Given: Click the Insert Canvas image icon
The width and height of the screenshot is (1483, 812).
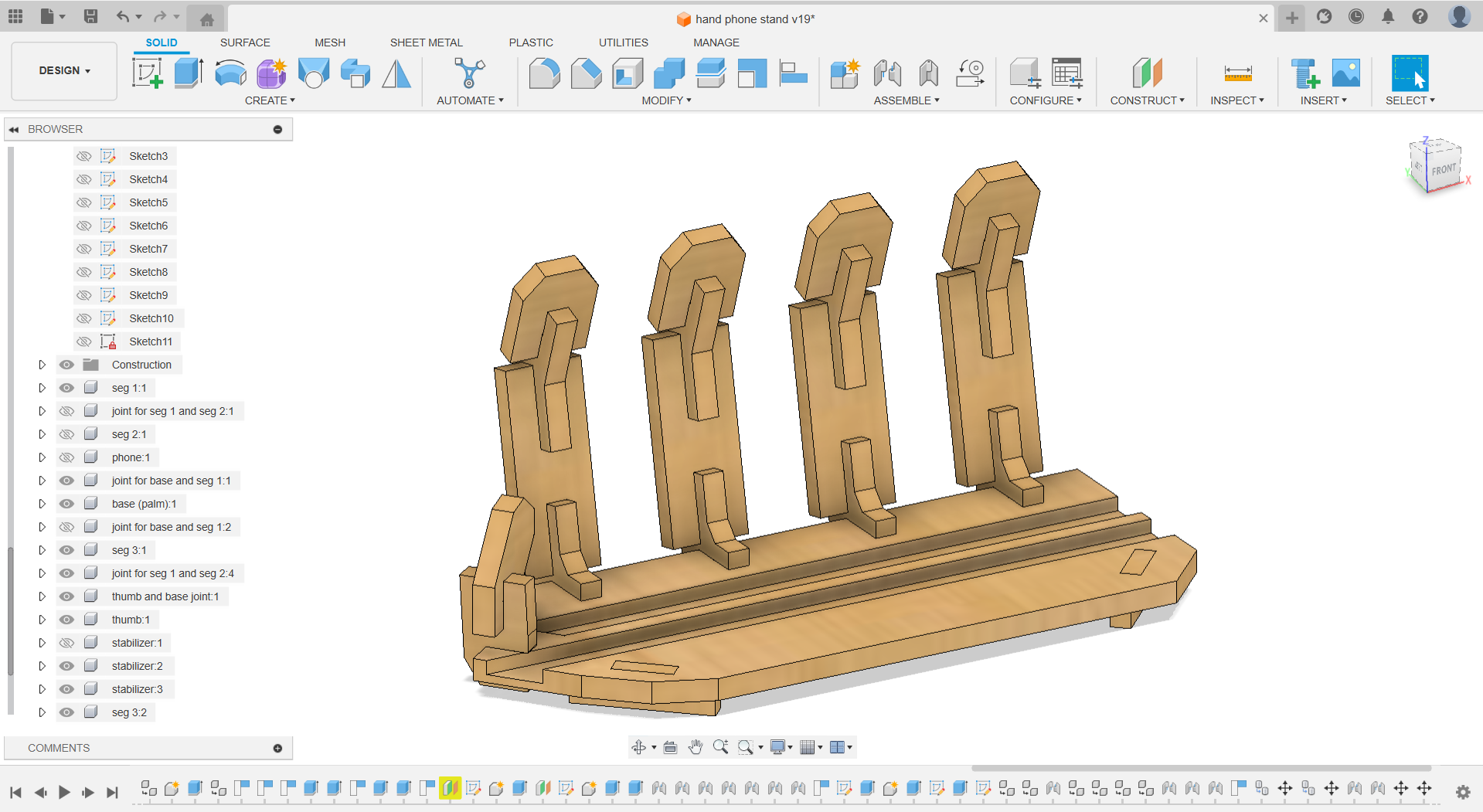Looking at the screenshot, I should pyautogui.click(x=1346, y=73).
